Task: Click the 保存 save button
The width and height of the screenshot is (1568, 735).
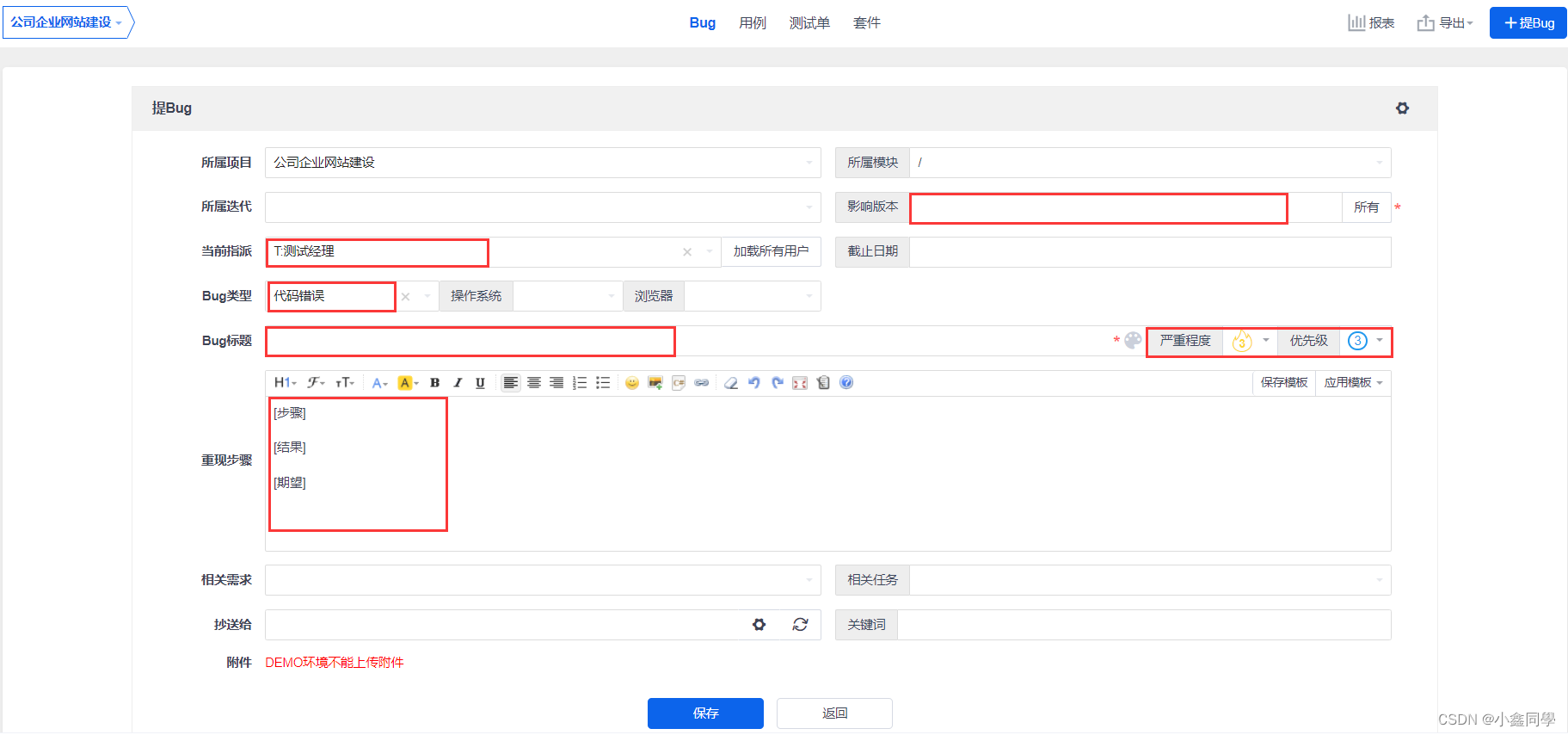Action: [x=705, y=713]
